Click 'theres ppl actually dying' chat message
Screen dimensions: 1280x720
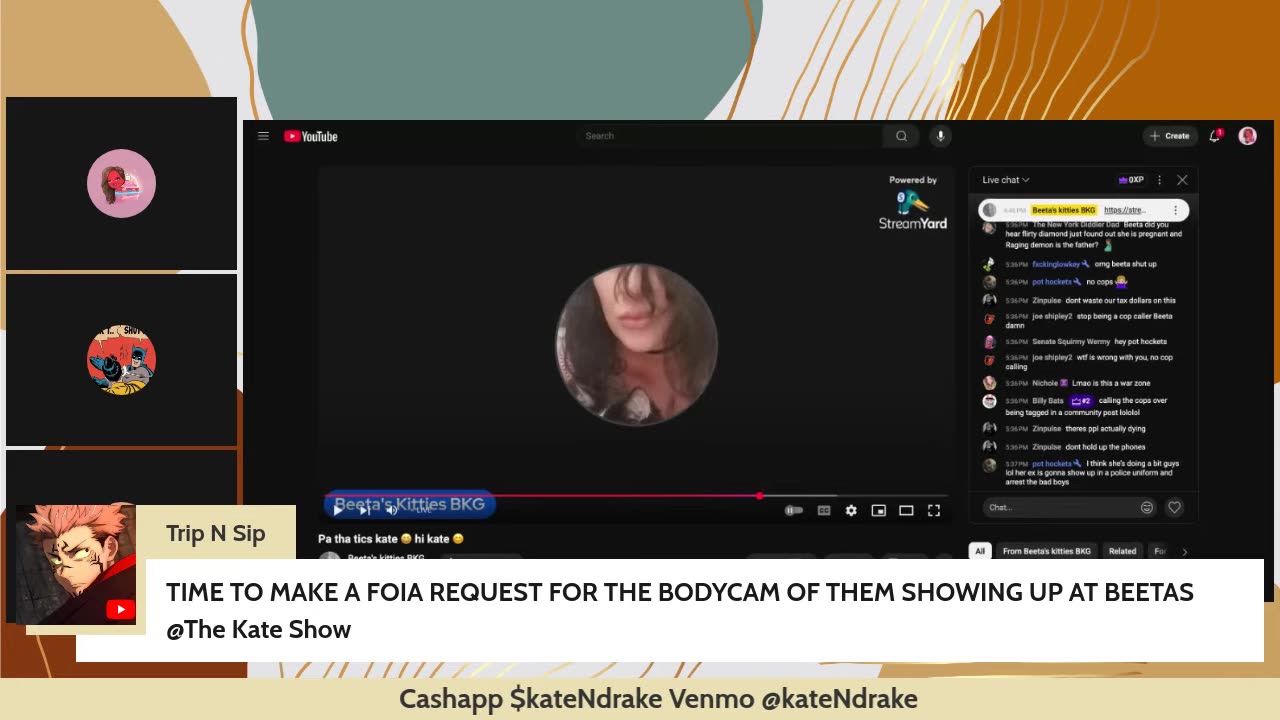tap(1105, 429)
